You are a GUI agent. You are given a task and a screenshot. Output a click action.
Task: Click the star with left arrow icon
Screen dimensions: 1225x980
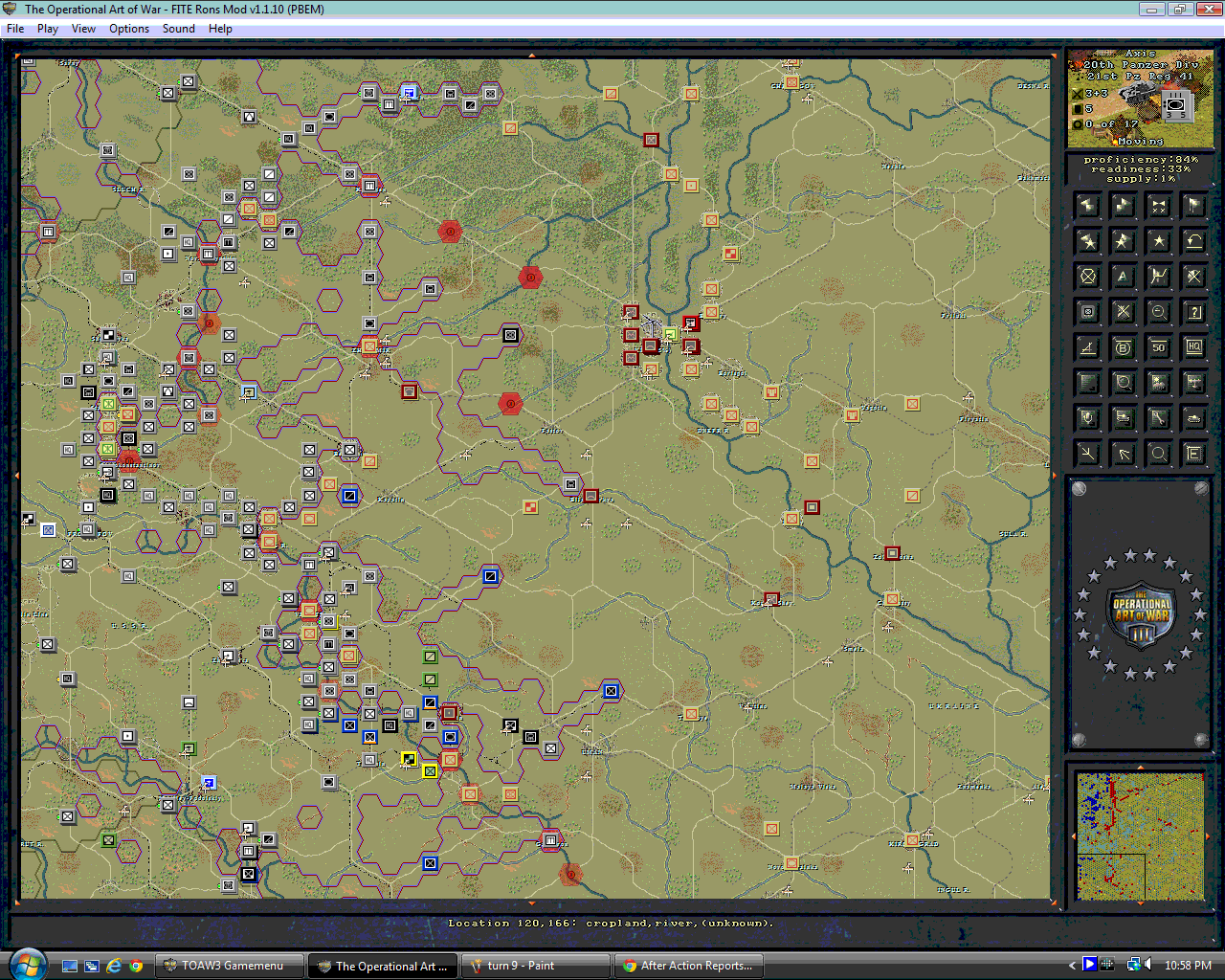coord(1088,240)
